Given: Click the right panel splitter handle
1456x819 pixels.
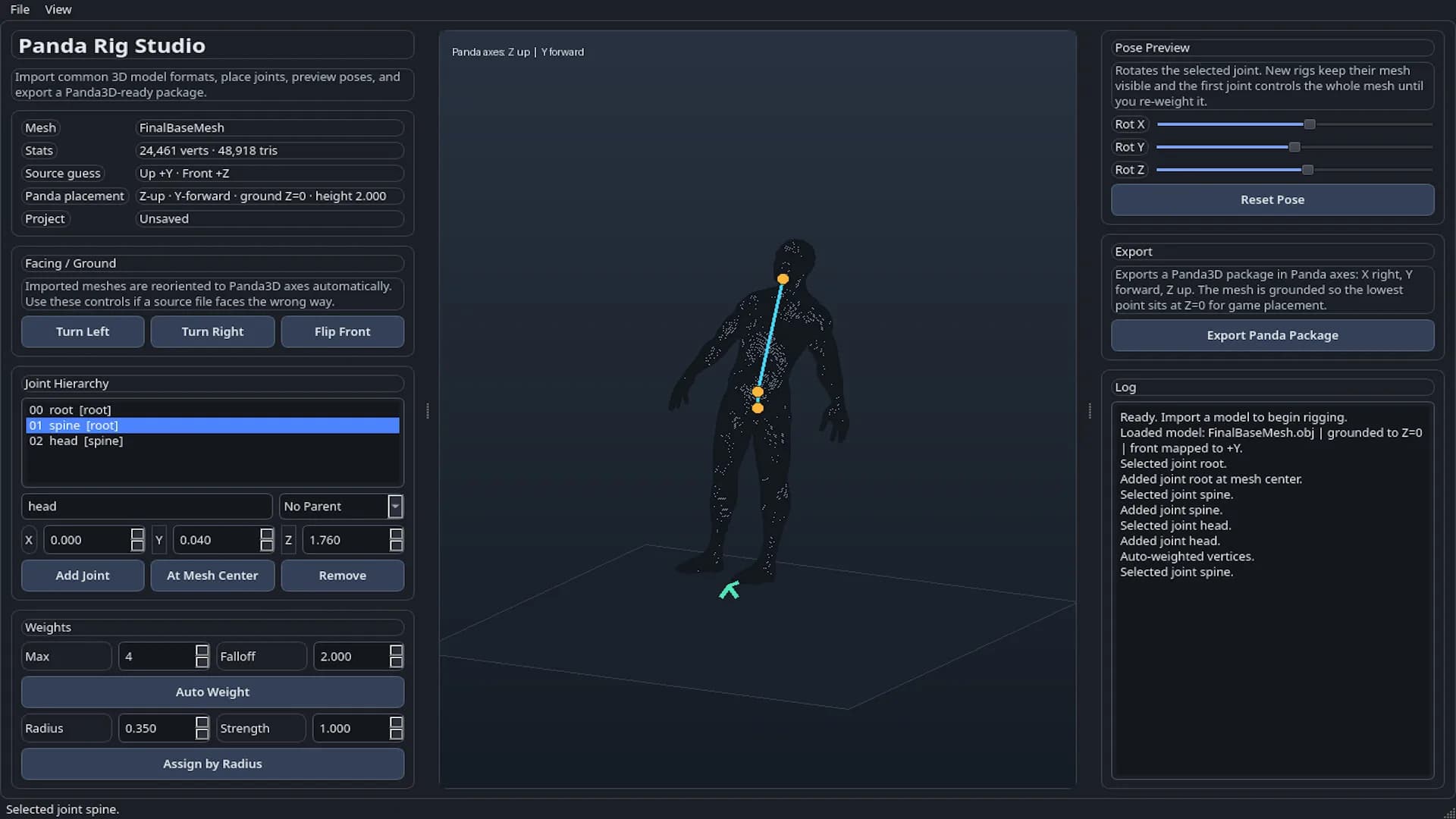Looking at the screenshot, I should pyautogui.click(x=1090, y=411).
